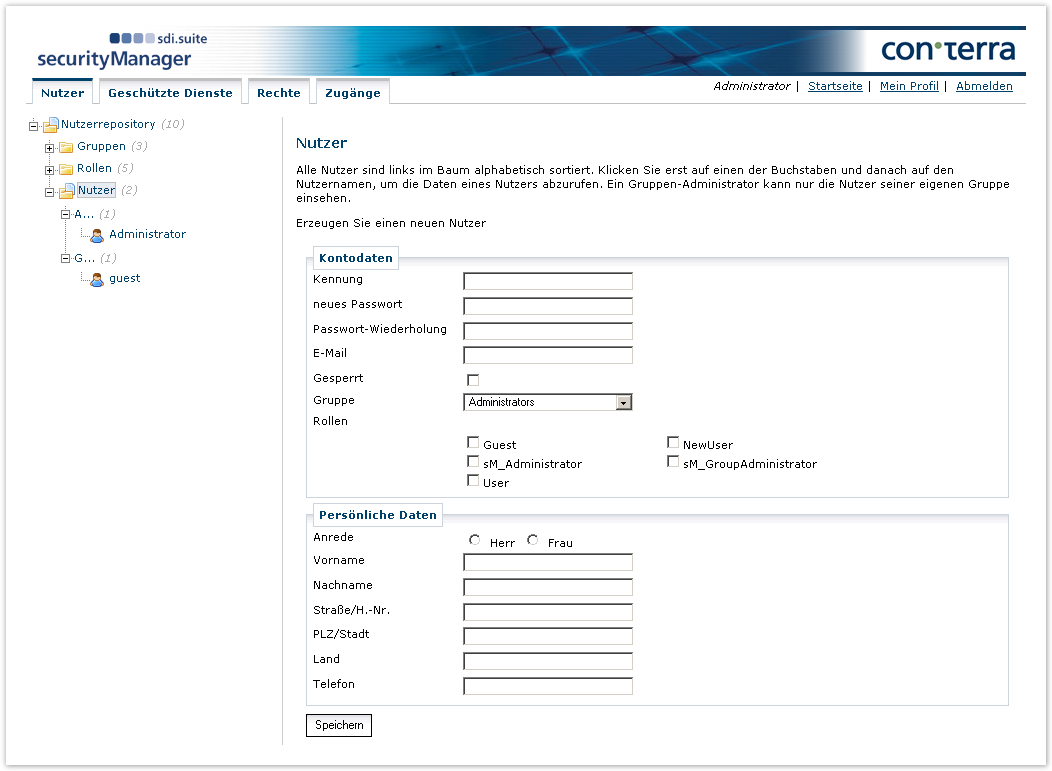
Task: Follow the Abmelden link
Action: 984,86
